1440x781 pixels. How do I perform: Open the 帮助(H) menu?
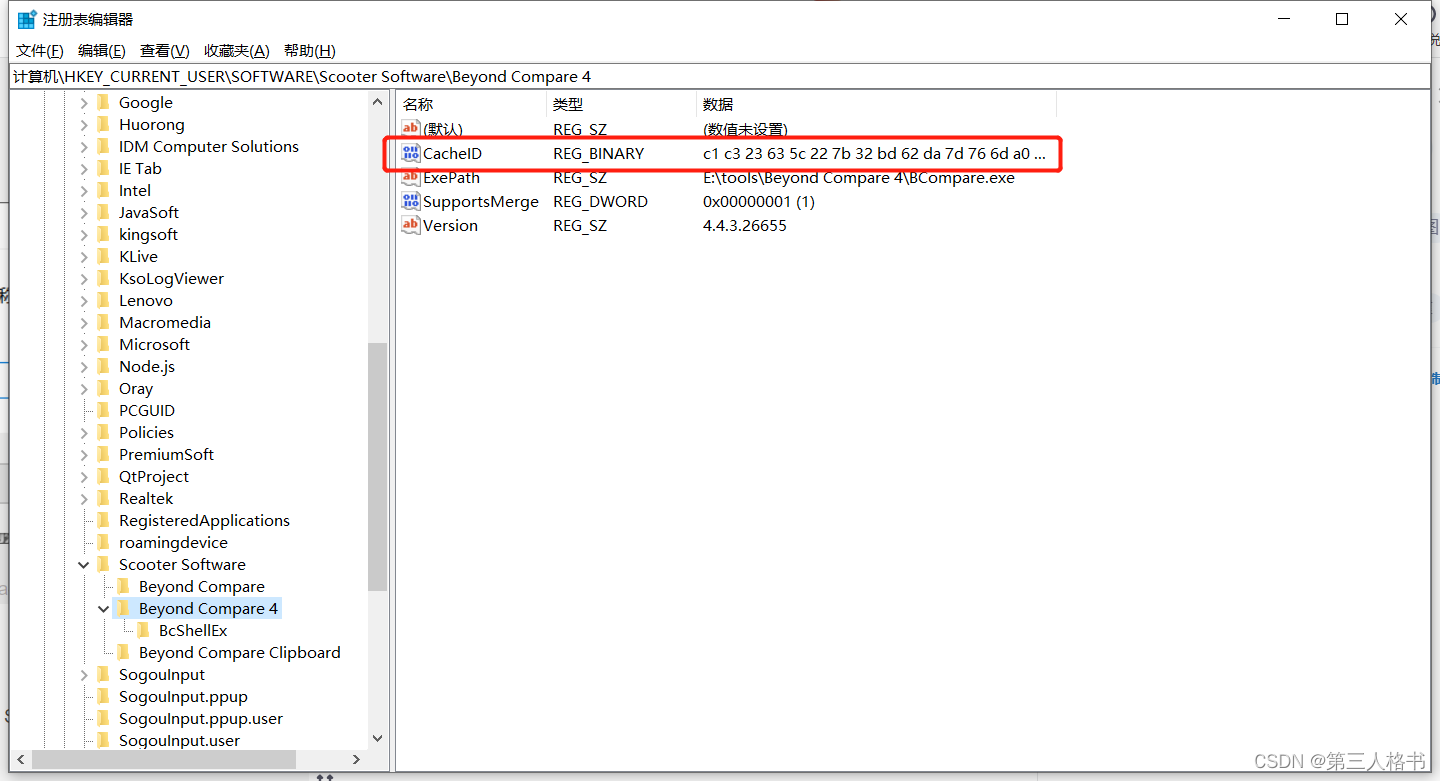coord(310,51)
